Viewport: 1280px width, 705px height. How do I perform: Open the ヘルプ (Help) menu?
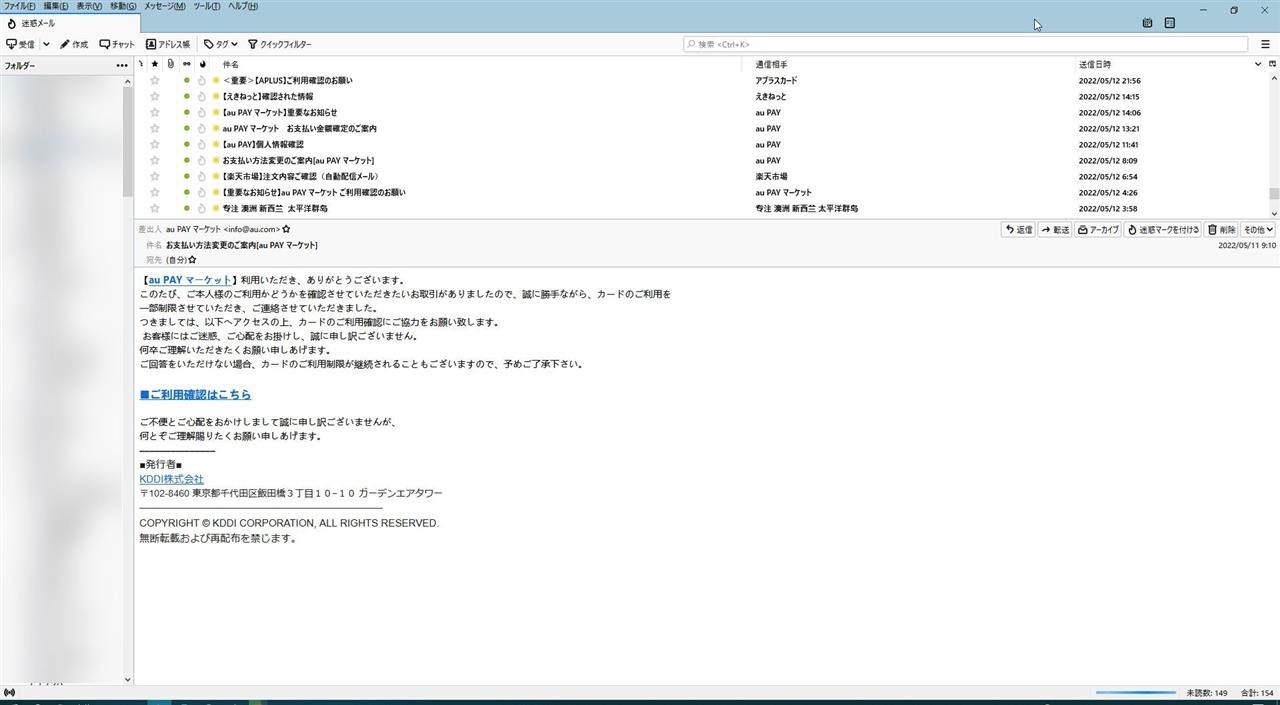click(242, 6)
